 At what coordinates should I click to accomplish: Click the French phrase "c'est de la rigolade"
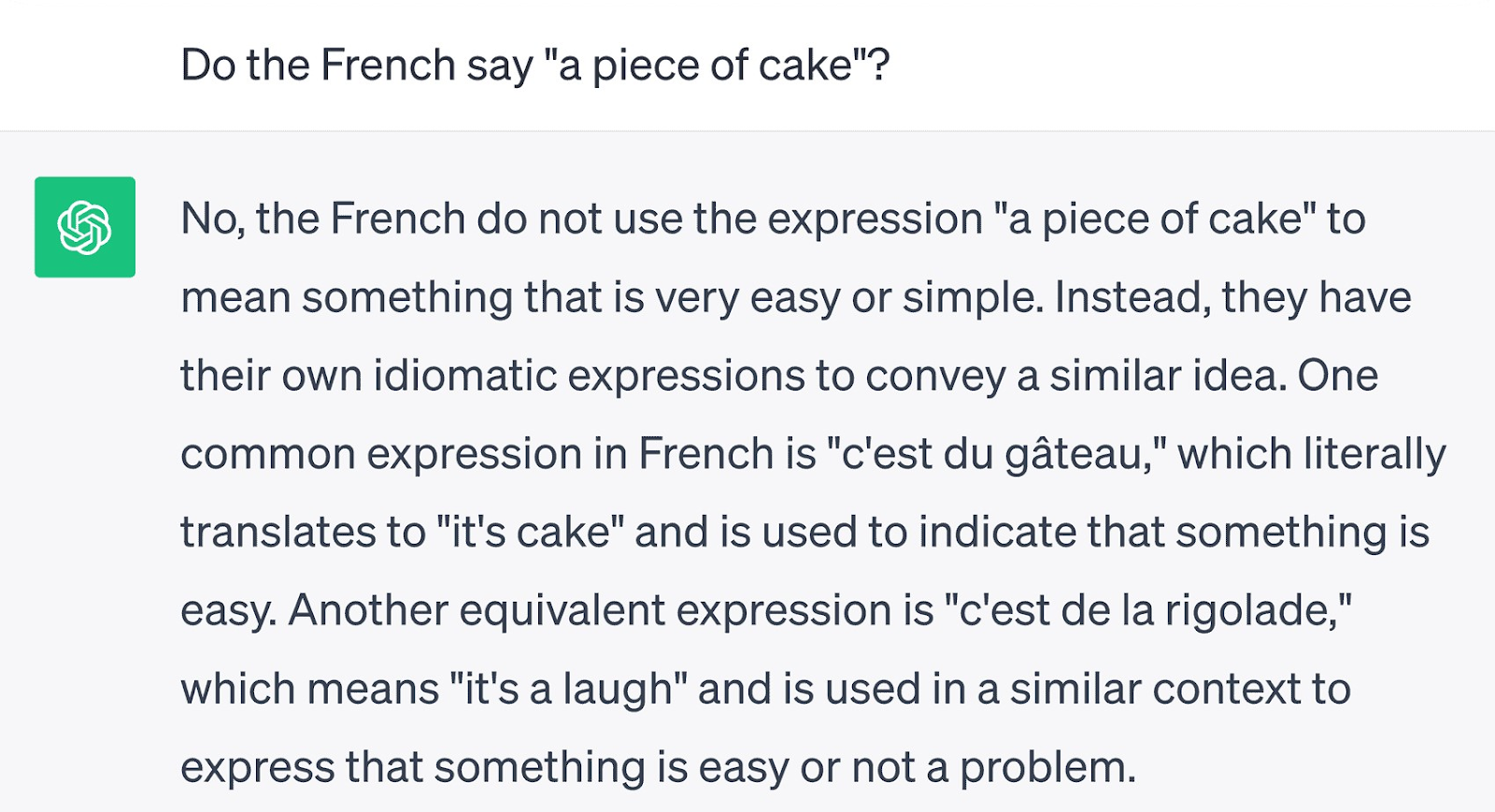(x=1147, y=611)
